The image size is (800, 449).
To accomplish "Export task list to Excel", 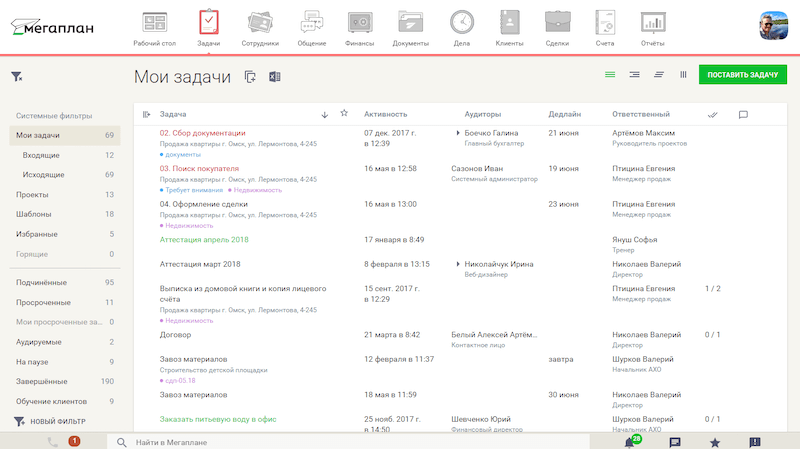I will pos(274,77).
